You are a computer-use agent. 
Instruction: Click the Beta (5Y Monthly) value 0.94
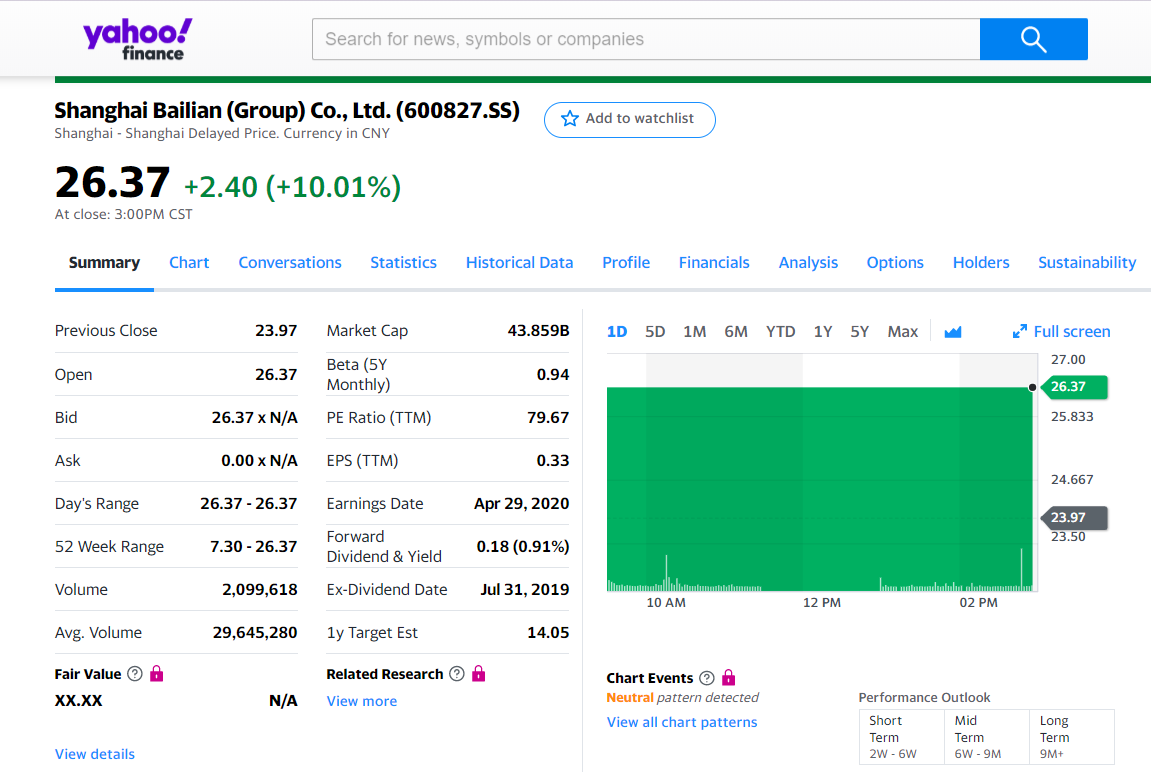click(553, 374)
